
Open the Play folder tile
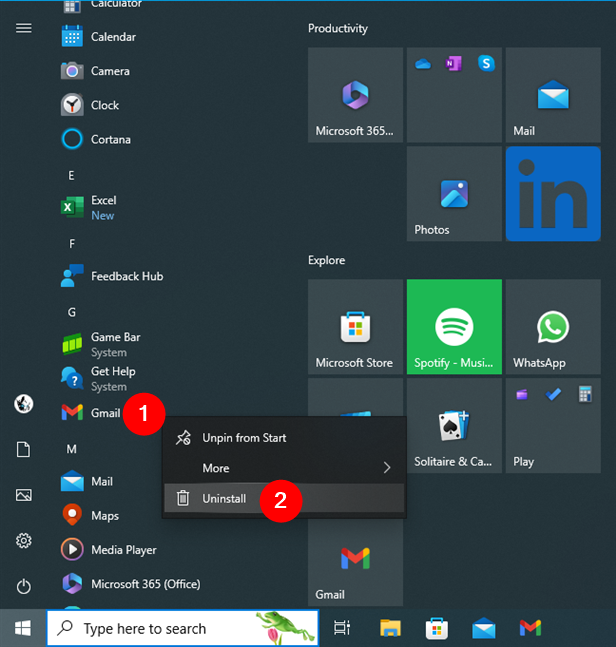553,425
